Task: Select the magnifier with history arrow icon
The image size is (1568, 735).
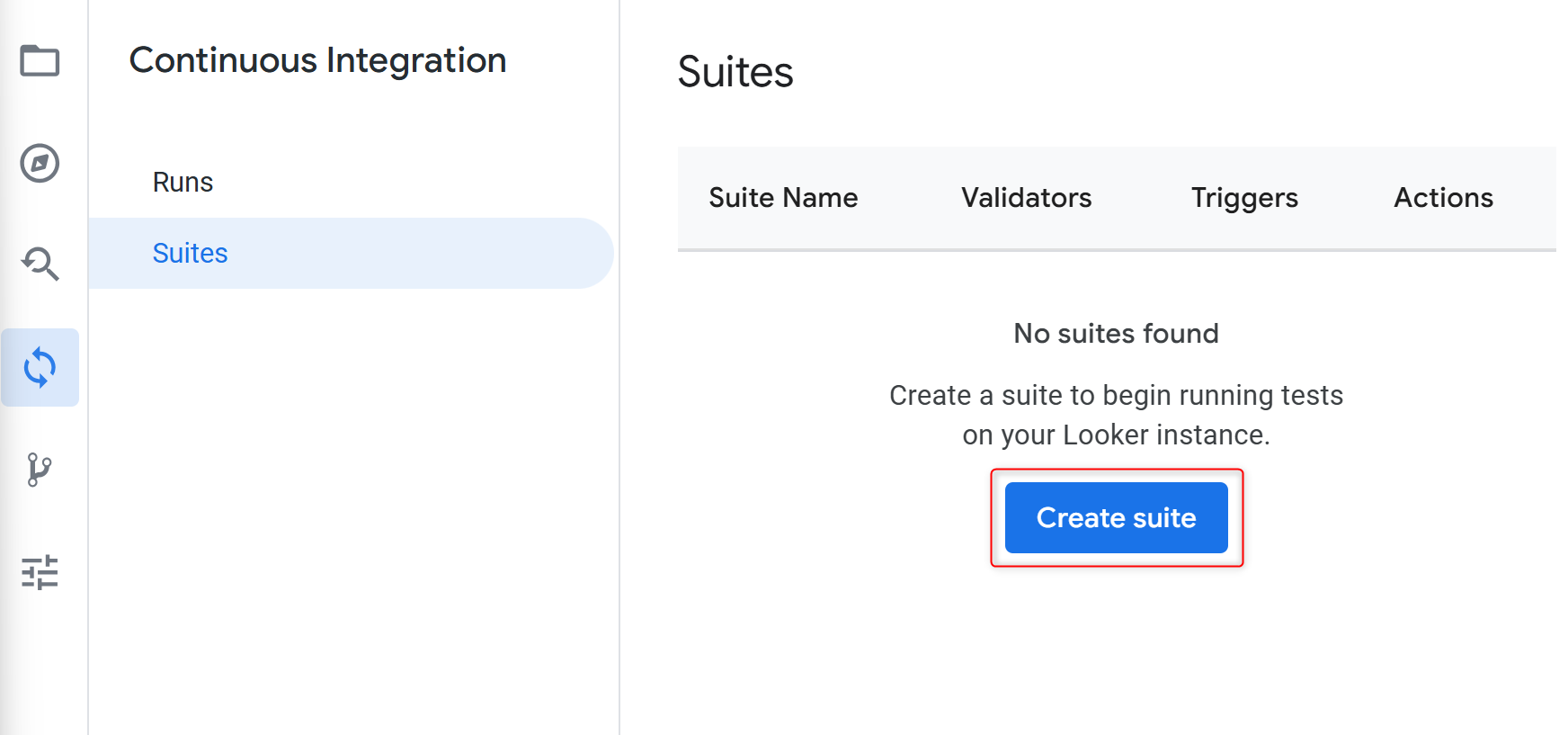Action: [x=40, y=264]
